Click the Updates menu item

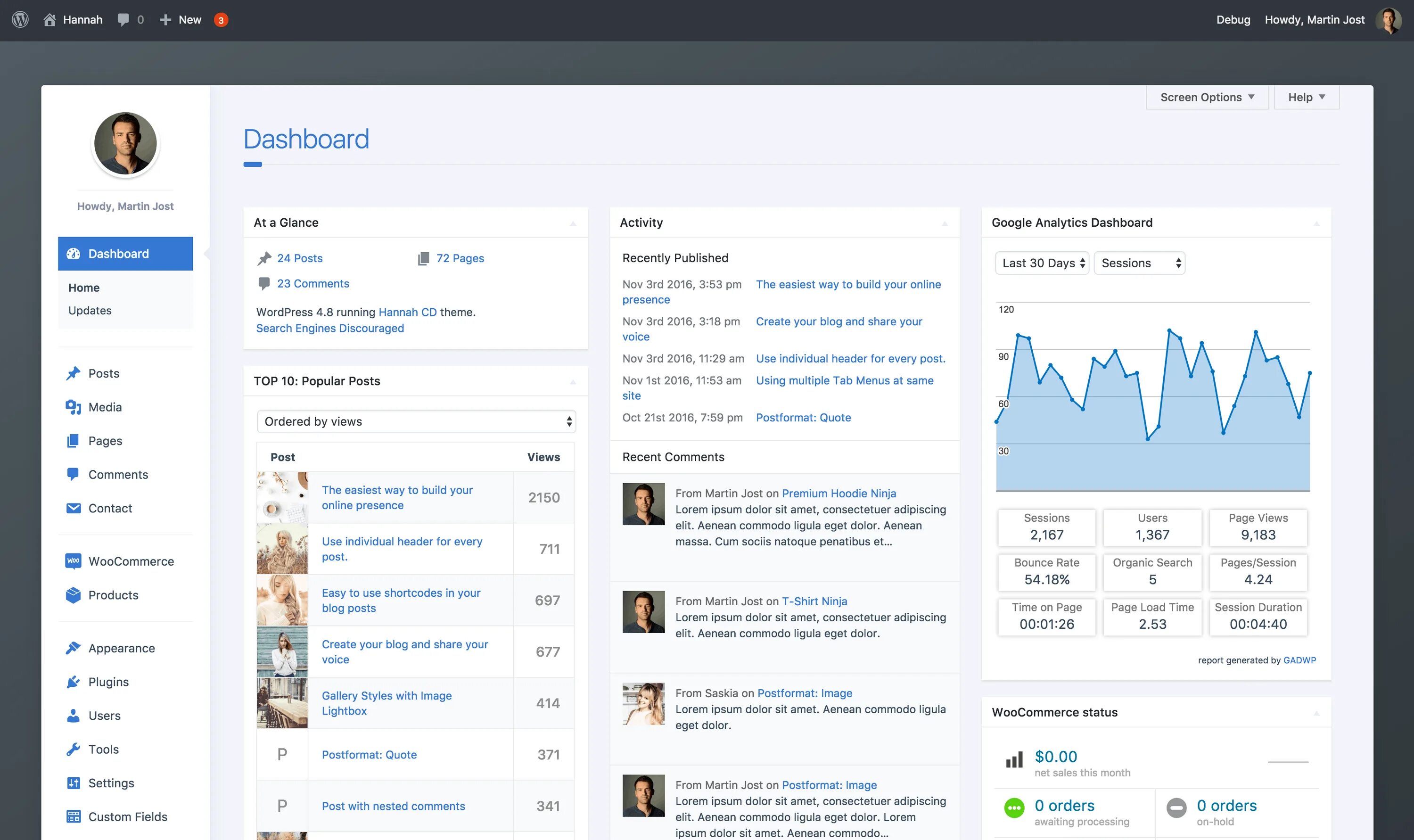[90, 309]
